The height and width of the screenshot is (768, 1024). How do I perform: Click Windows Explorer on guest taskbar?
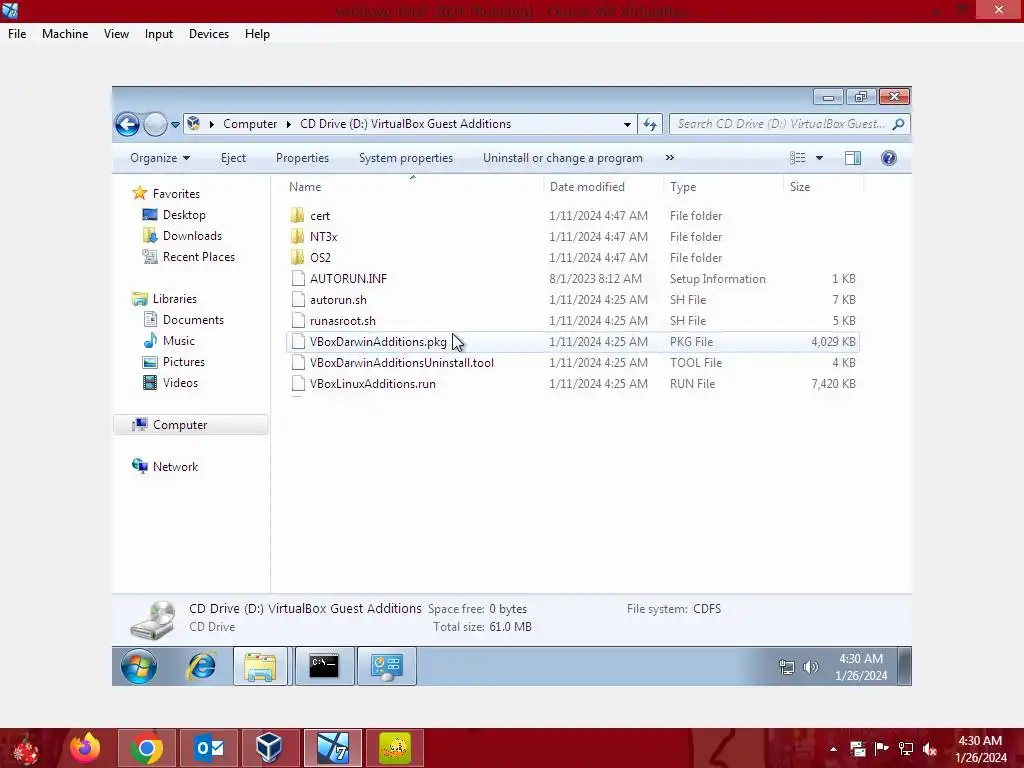coord(261,666)
